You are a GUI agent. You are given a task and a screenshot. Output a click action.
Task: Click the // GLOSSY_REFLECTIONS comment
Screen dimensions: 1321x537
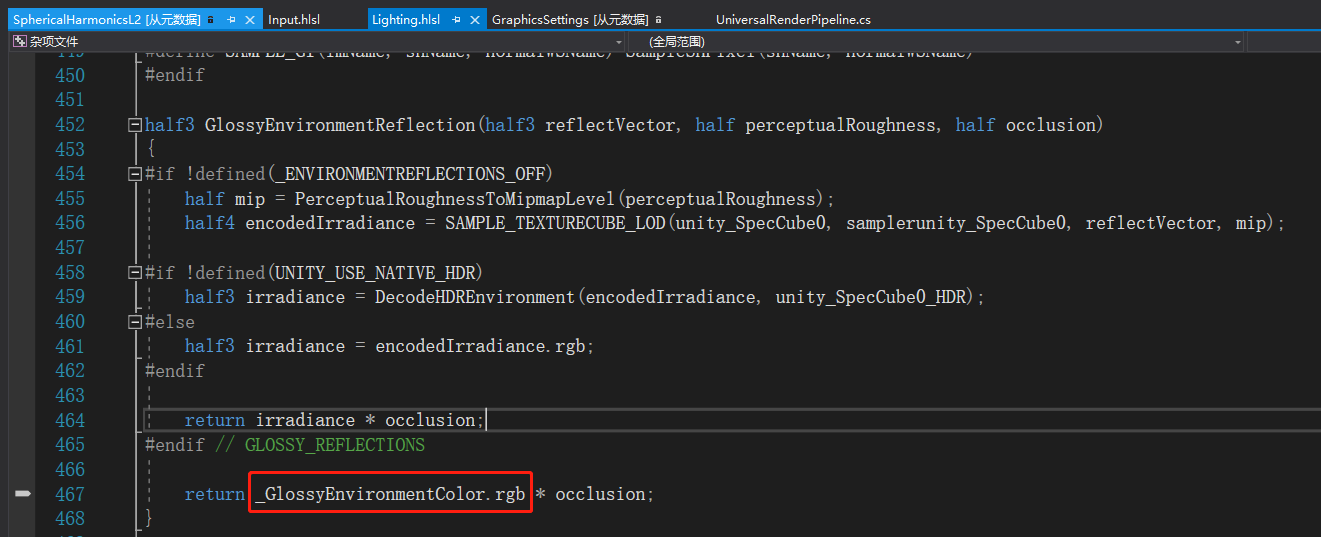pos(320,445)
